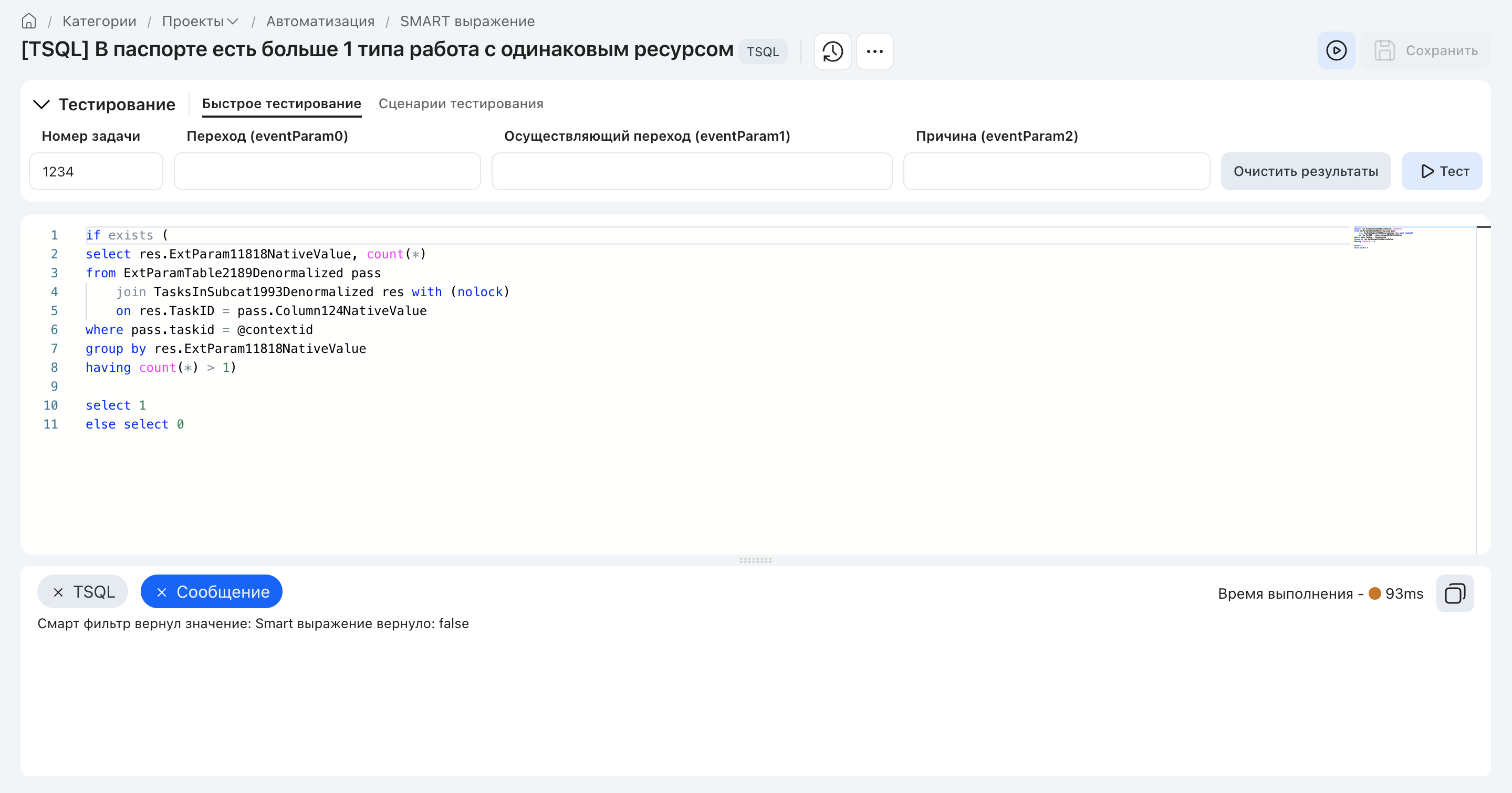Click line 'having count(*) > 1)'
The width and height of the screenshot is (1512, 793).
click(x=161, y=368)
